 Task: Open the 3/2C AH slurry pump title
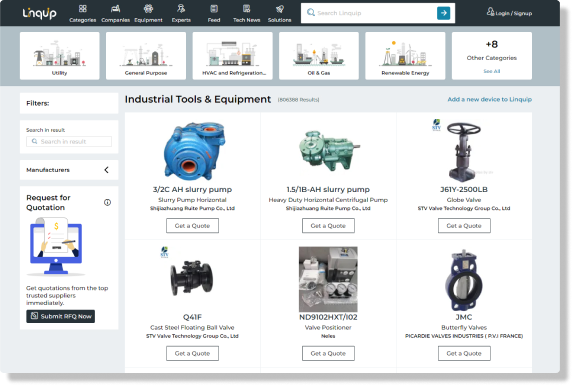192,189
